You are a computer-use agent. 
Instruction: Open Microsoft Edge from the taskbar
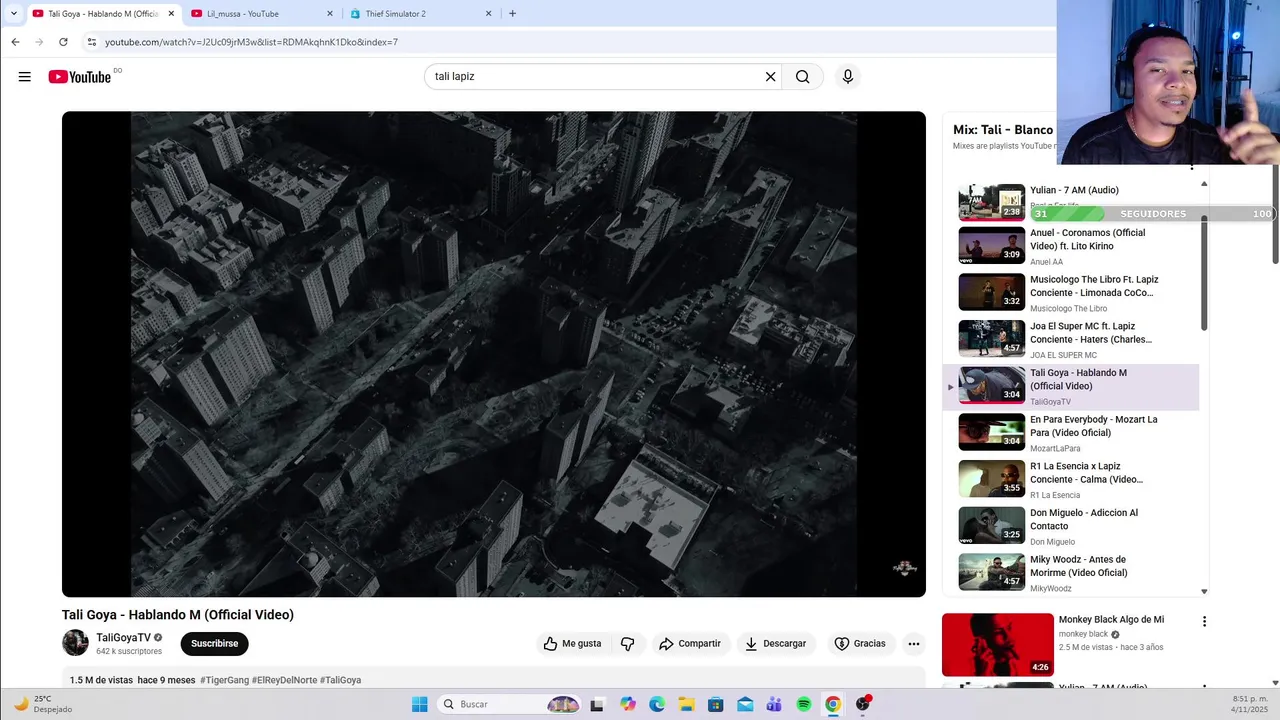(657, 704)
